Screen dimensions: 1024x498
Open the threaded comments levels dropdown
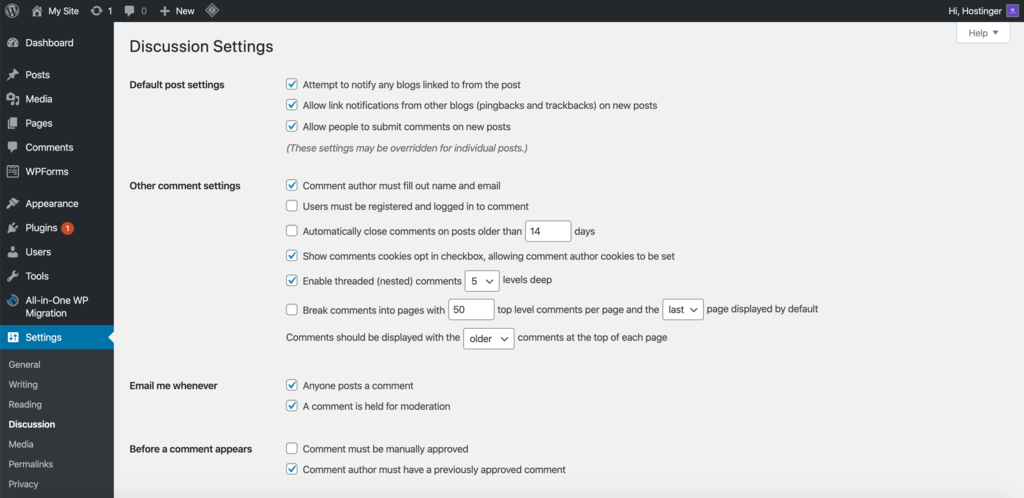point(482,281)
